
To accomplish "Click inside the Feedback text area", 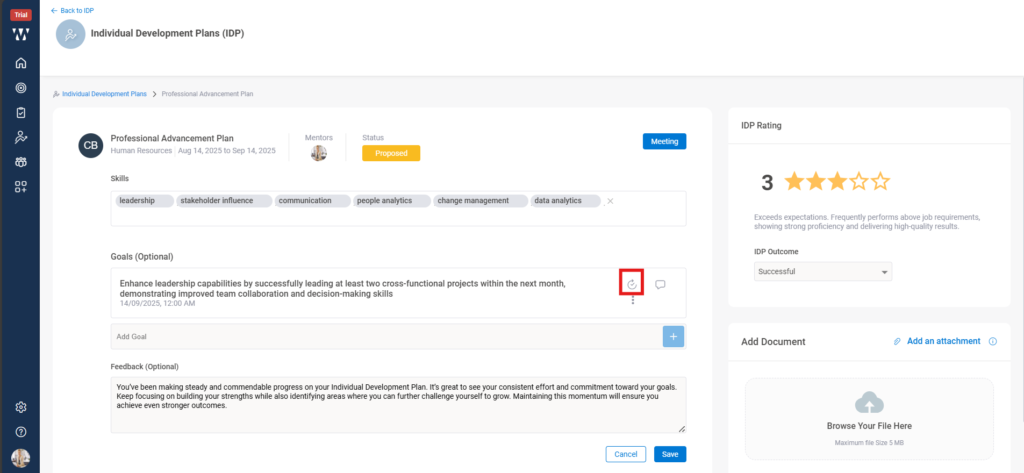I will [x=398, y=404].
